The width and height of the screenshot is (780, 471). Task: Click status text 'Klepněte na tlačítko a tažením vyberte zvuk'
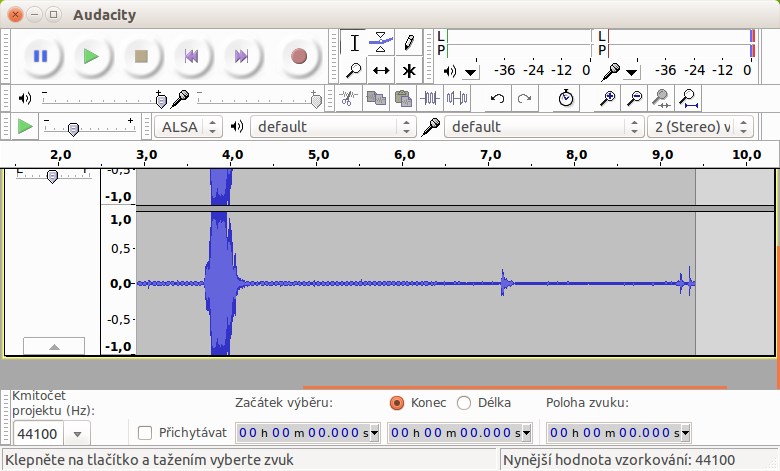pyautogui.click(x=149, y=460)
